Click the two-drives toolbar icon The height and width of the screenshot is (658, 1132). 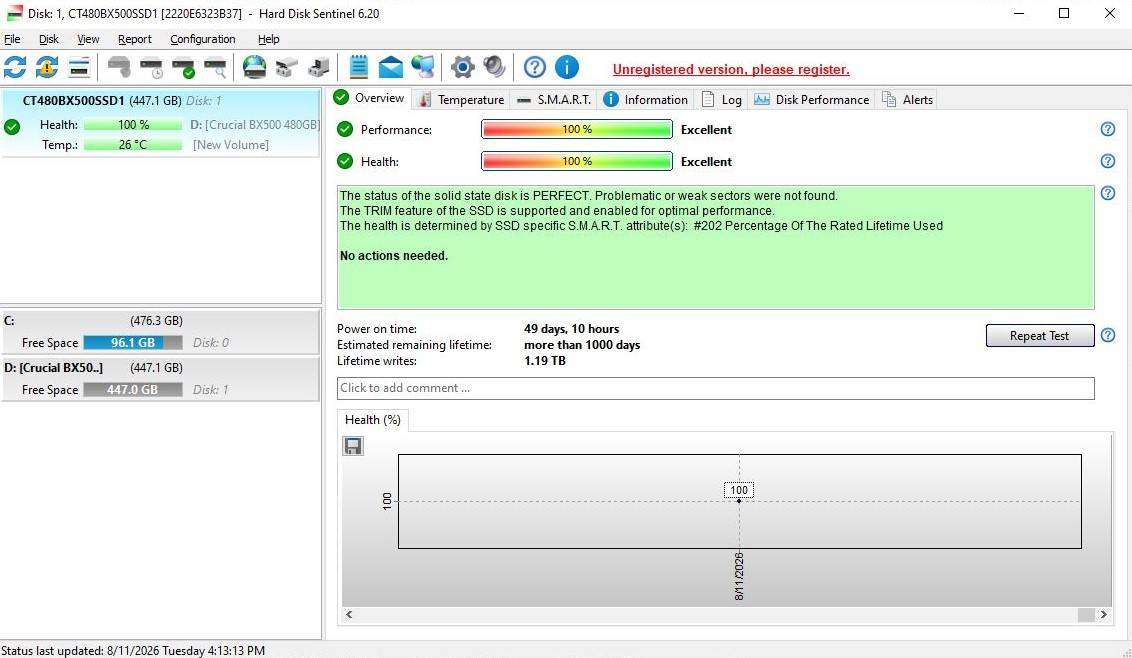tap(287, 67)
